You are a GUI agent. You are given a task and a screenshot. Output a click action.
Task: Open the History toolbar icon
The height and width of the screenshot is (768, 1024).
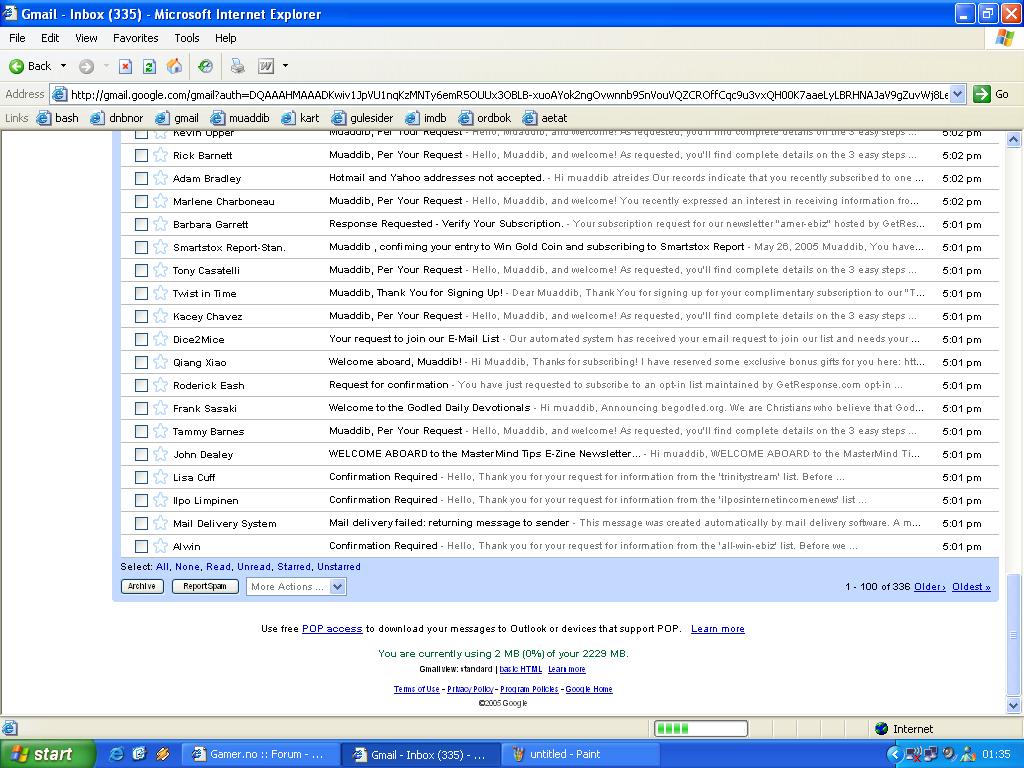coord(205,66)
